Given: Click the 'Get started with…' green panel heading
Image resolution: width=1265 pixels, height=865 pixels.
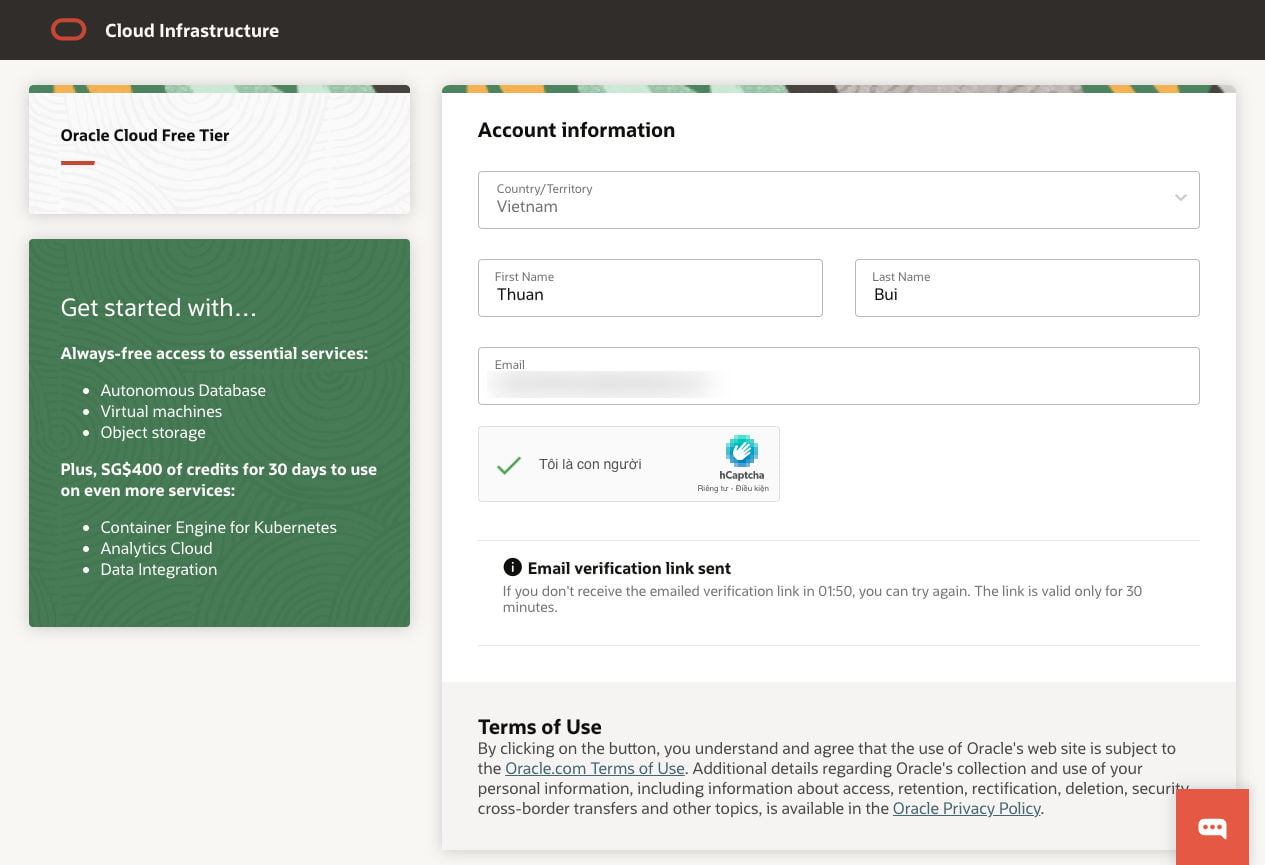Looking at the screenshot, I should pos(159,308).
